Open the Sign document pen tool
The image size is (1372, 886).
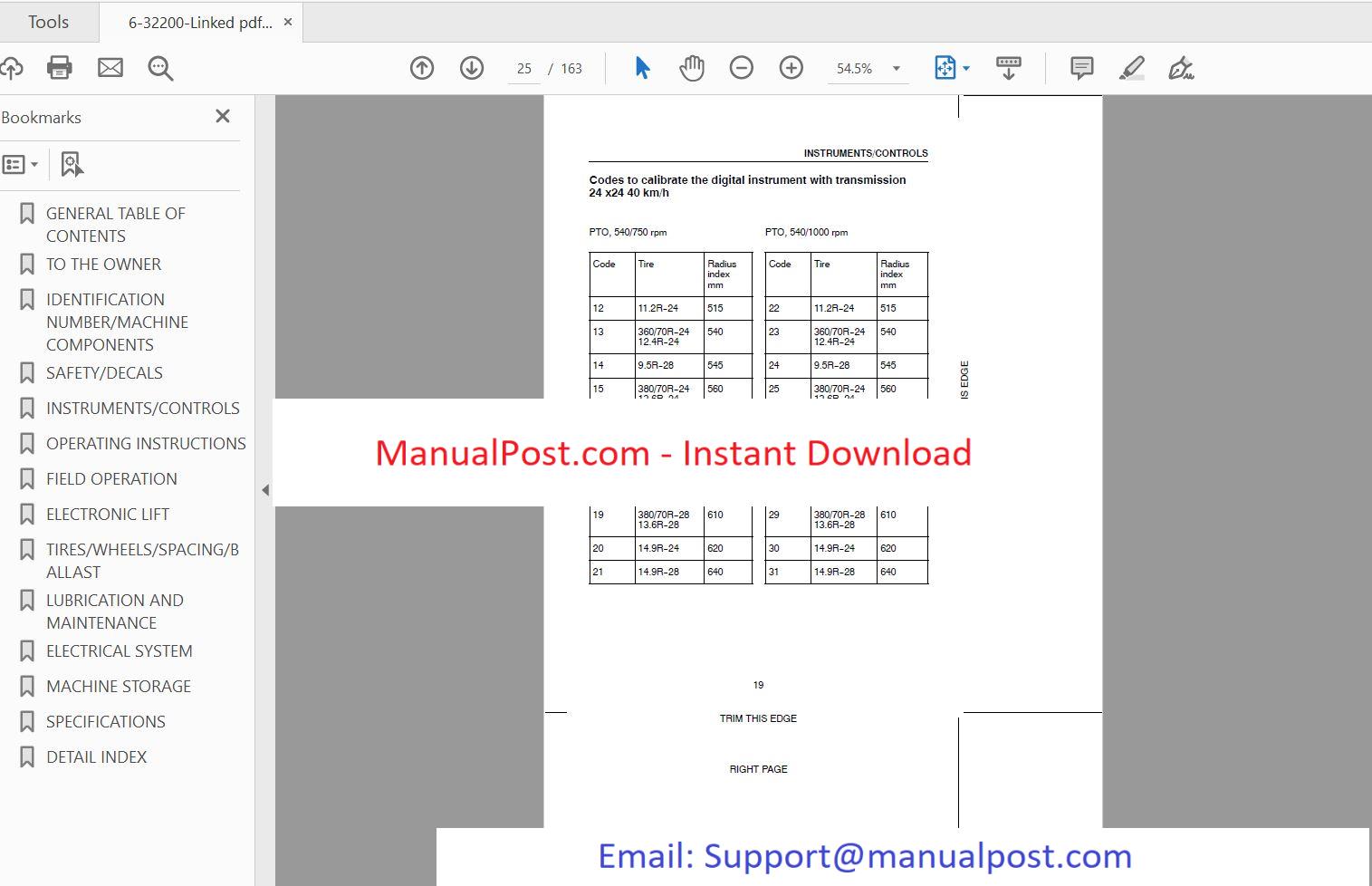point(1181,68)
